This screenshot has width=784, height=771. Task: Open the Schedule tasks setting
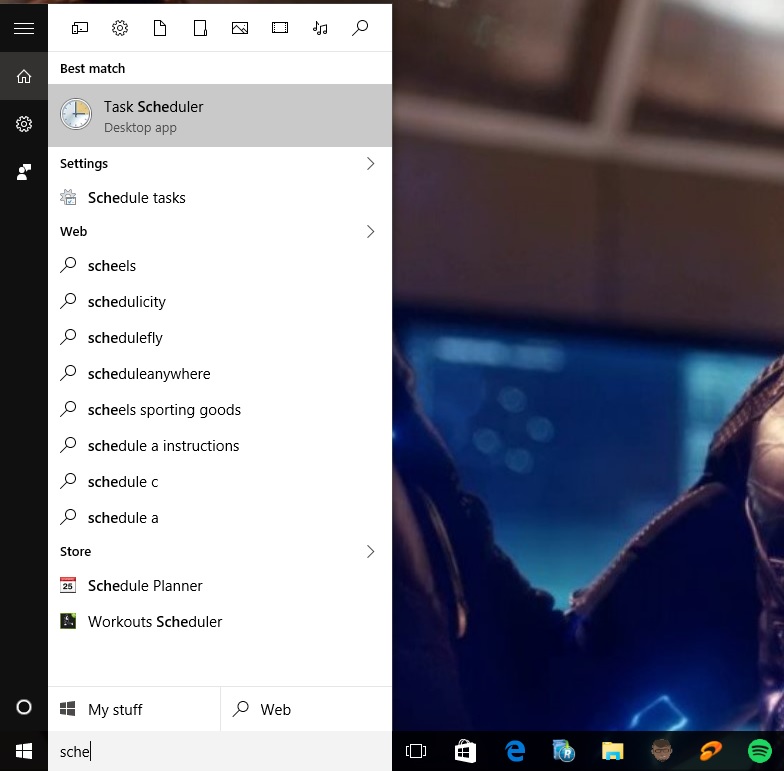[220, 198]
